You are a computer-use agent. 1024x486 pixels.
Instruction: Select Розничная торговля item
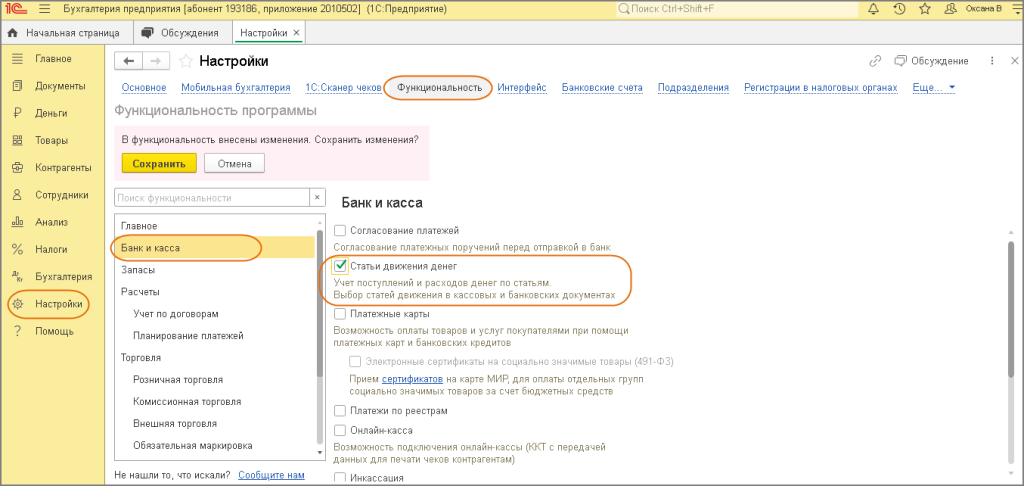214,380
